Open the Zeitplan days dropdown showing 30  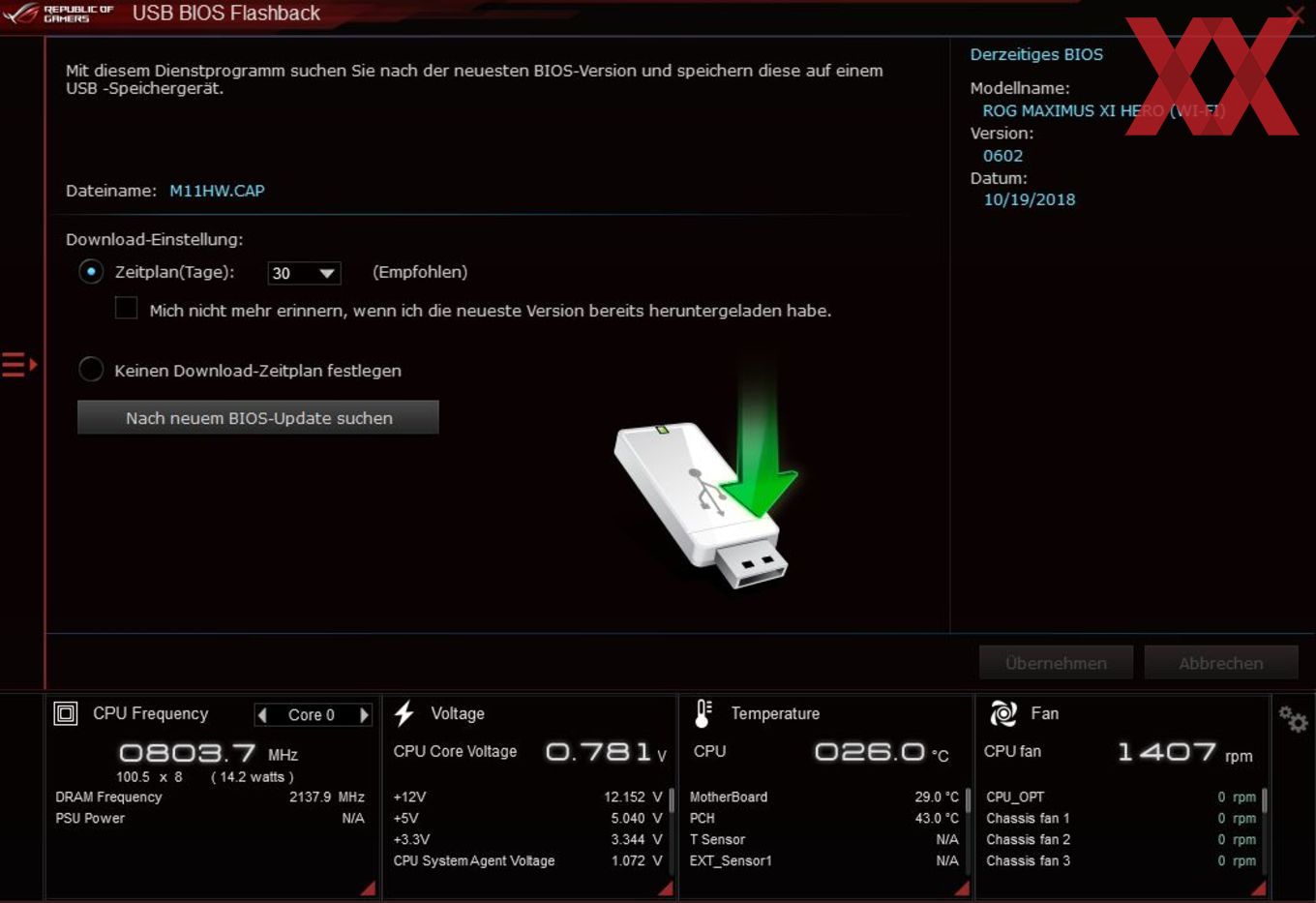point(304,274)
